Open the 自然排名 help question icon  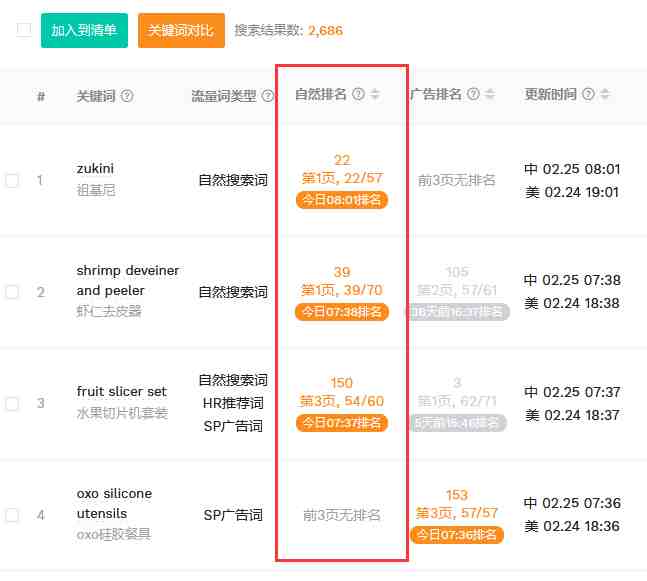pos(358,94)
